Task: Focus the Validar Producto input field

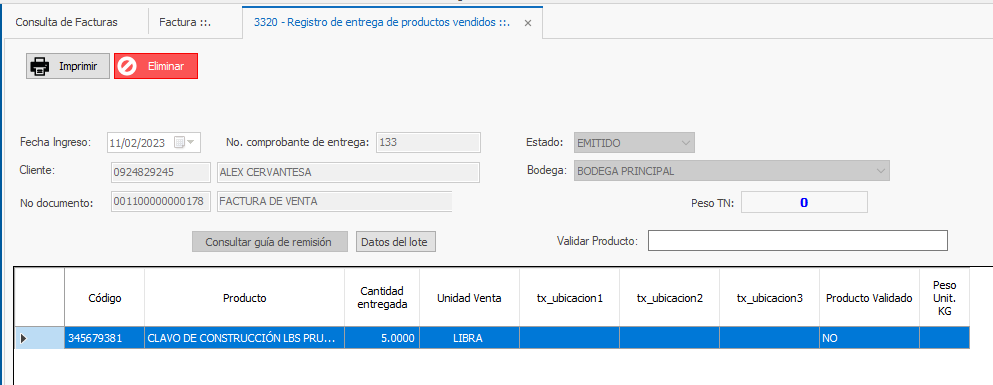Action: coord(797,241)
